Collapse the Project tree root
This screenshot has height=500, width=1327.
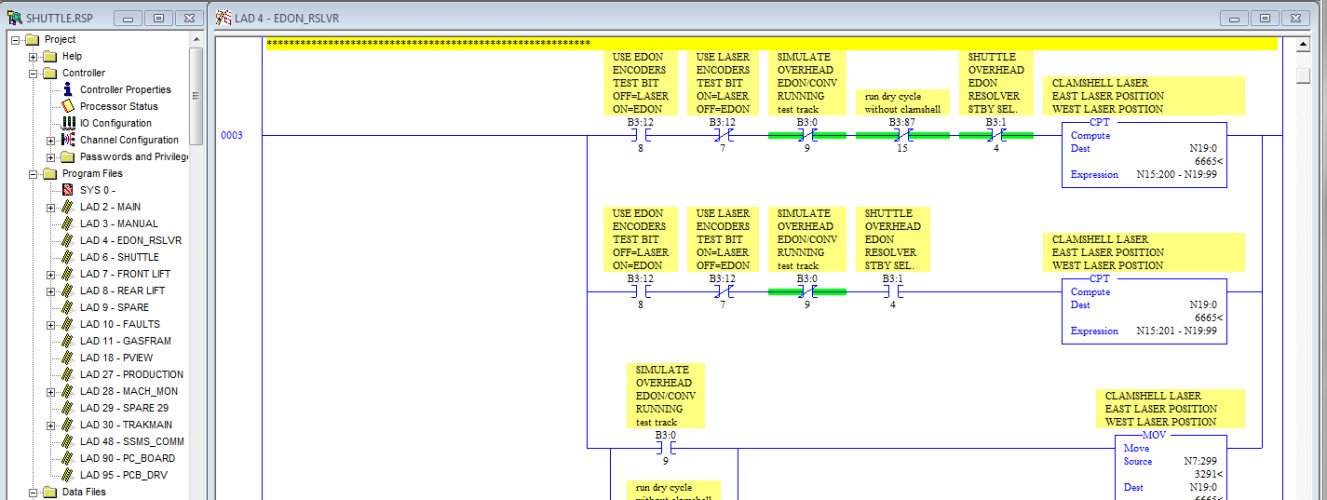tap(16, 40)
